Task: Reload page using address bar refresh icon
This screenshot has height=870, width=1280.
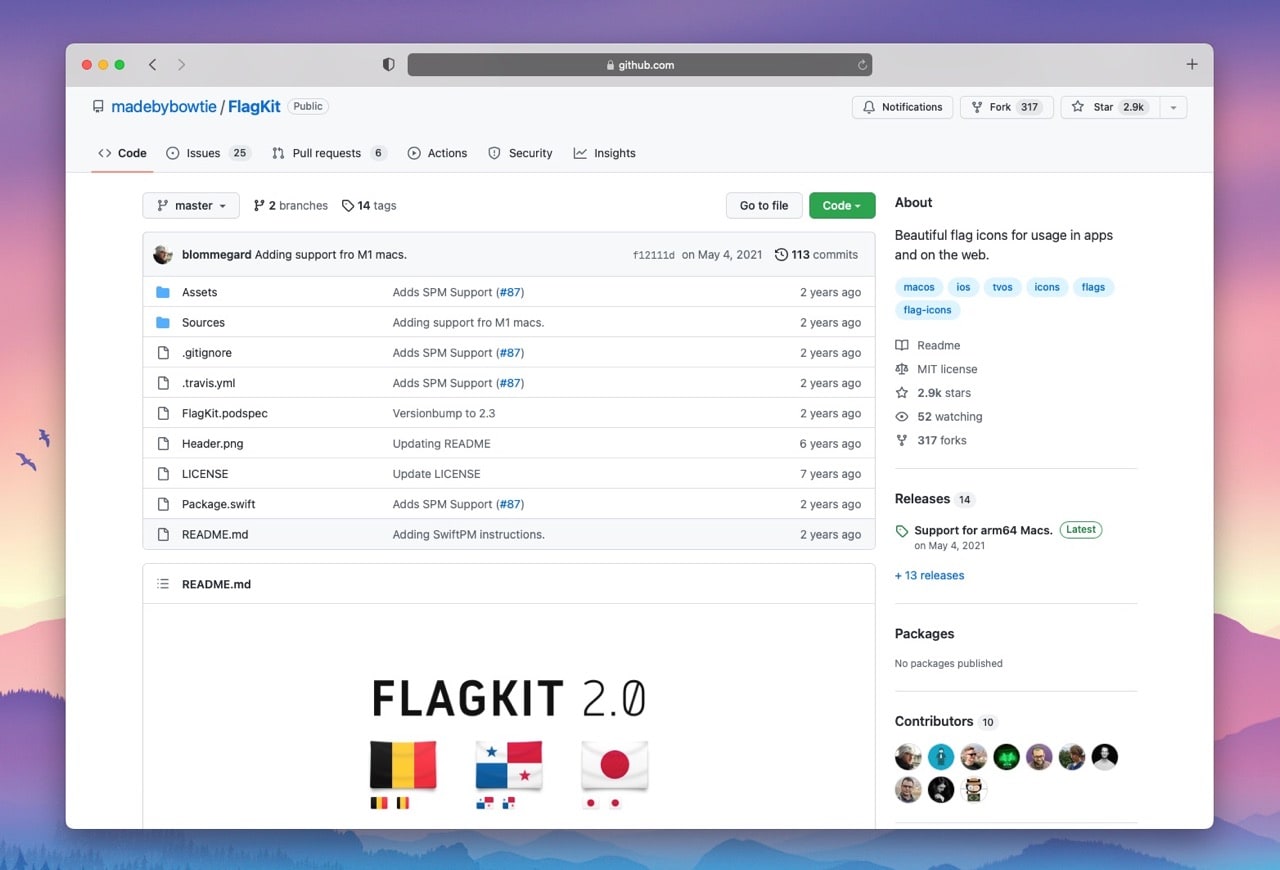Action: (862, 65)
